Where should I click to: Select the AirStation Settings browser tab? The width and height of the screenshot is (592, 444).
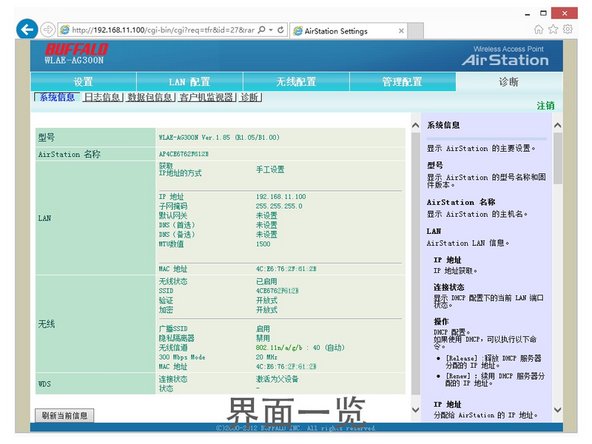tap(349, 31)
